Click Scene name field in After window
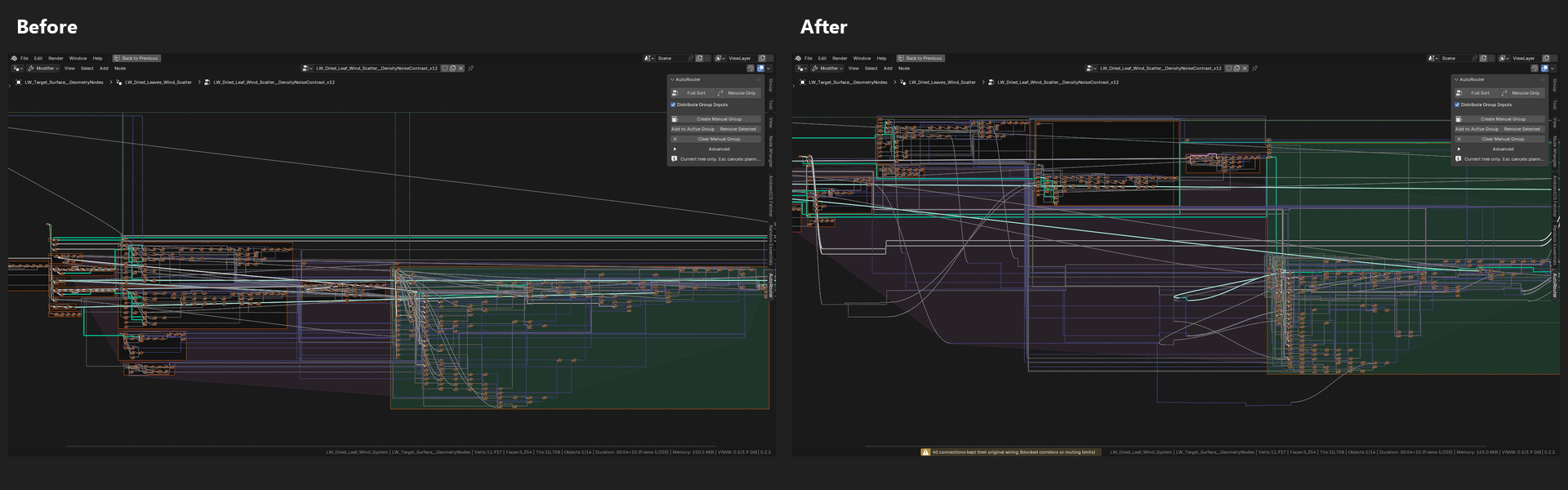The width and height of the screenshot is (1568, 490). pos(1455,58)
